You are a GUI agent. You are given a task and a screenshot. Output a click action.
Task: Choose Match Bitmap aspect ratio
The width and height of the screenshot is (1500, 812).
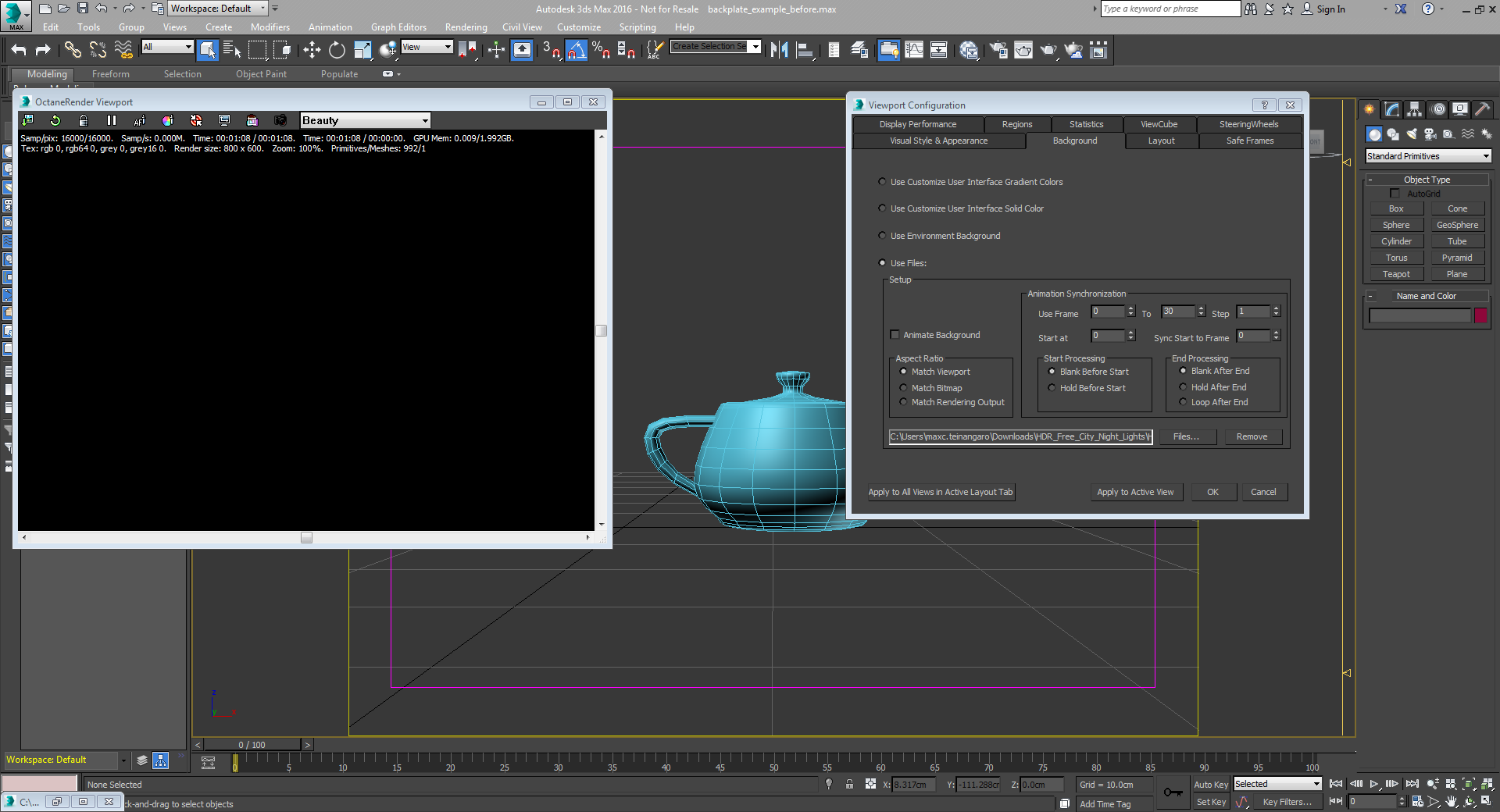pyautogui.click(x=904, y=388)
